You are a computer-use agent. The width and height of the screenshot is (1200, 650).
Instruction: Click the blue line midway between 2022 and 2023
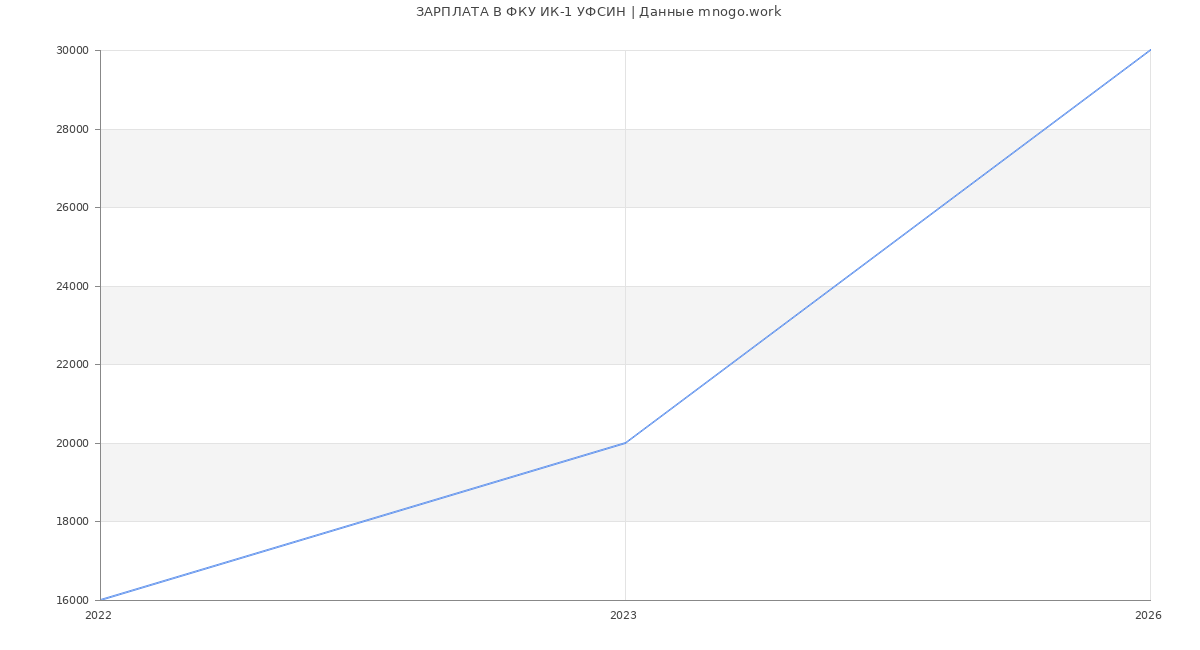[363, 522]
